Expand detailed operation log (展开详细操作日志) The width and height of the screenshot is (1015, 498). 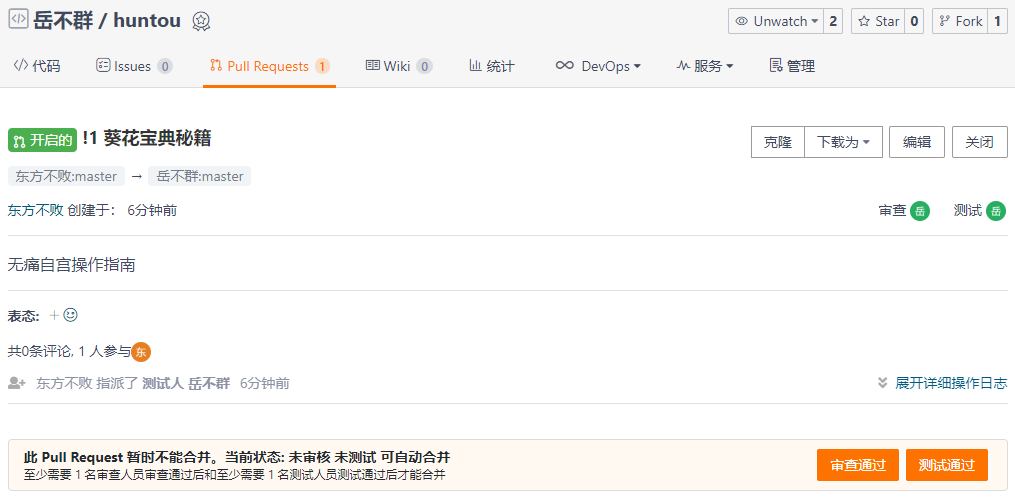(942, 383)
